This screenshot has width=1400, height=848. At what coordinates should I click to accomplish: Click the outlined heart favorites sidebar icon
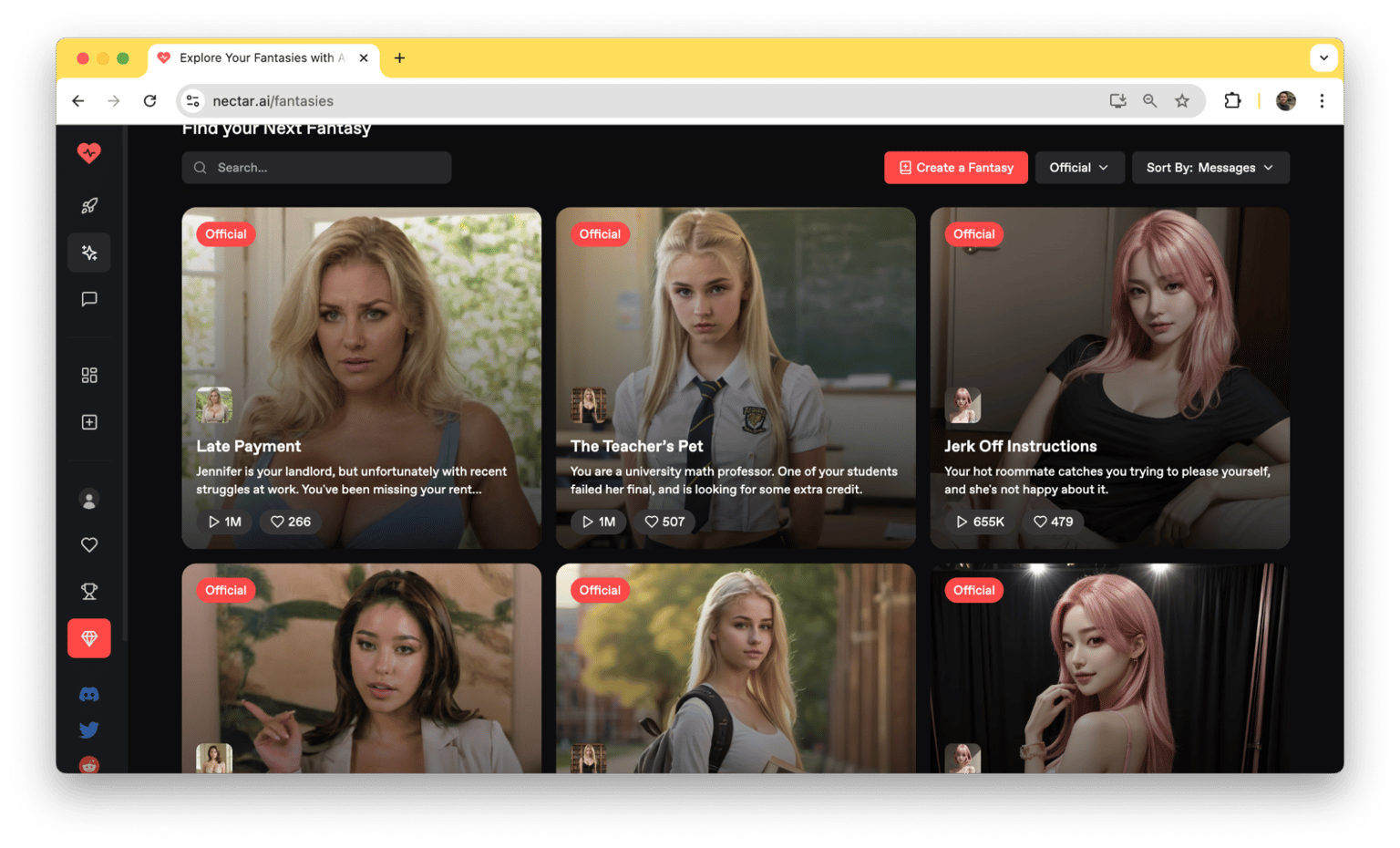pos(89,545)
